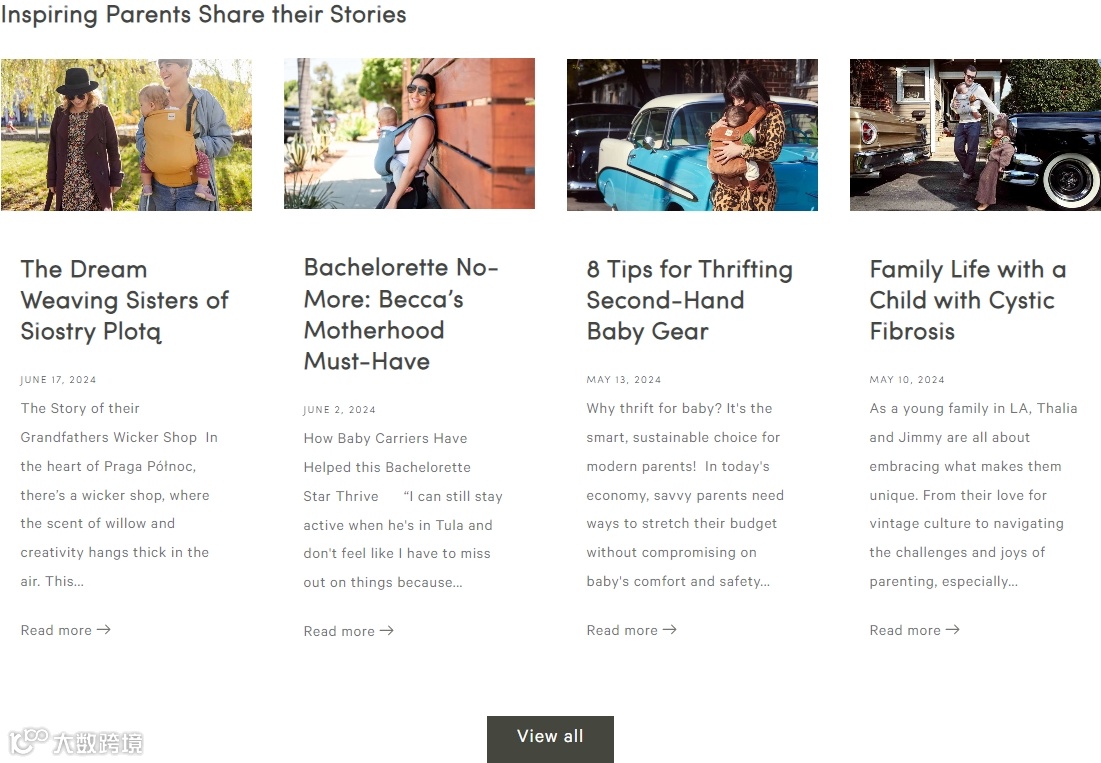Open the Cystic Fibrosis family photo

click(975, 135)
